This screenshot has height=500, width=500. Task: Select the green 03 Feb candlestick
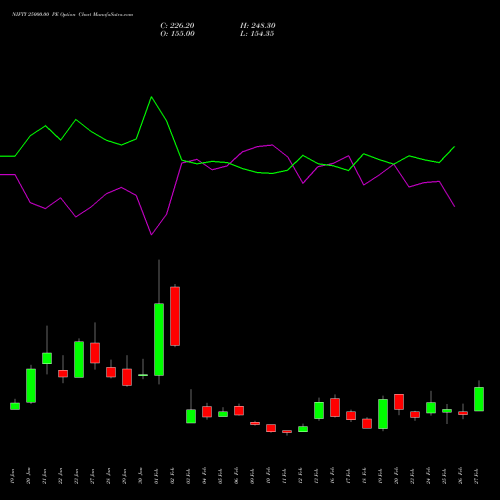tap(191, 416)
